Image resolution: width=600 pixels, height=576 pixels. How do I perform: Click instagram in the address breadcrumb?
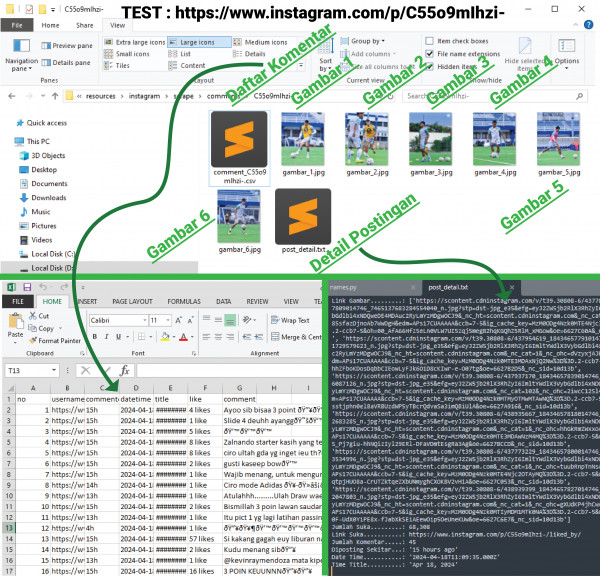coord(144,96)
